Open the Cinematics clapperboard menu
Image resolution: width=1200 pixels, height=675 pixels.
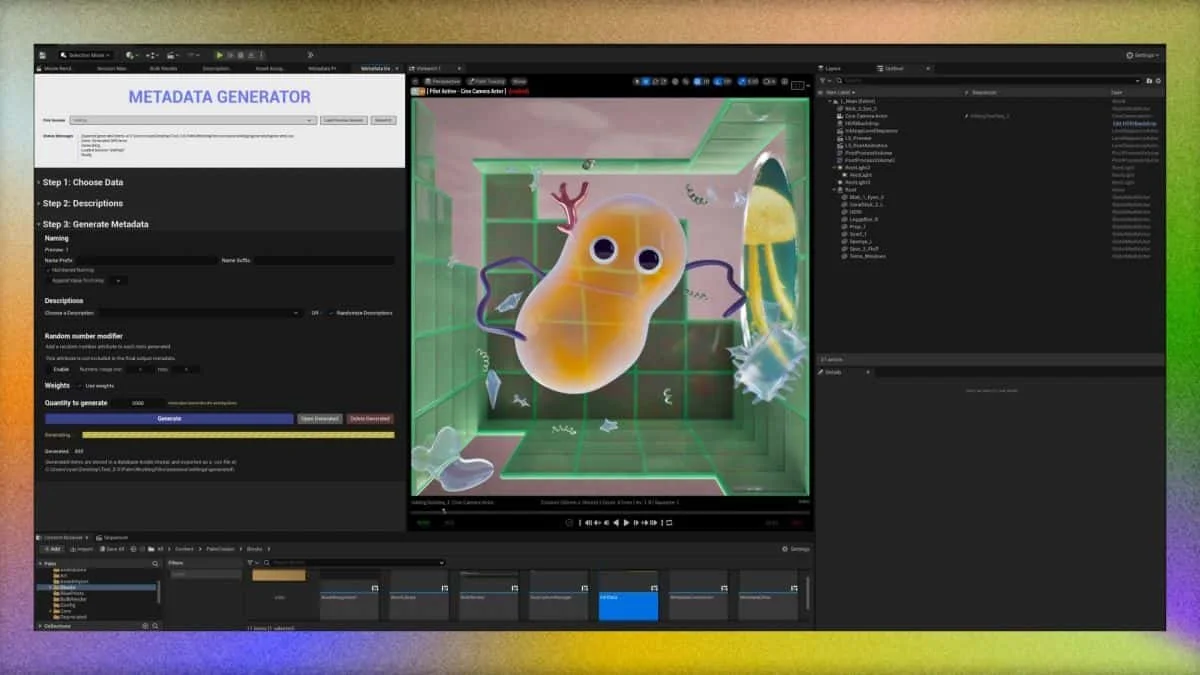pyautogui.click(x=172, y=55)
